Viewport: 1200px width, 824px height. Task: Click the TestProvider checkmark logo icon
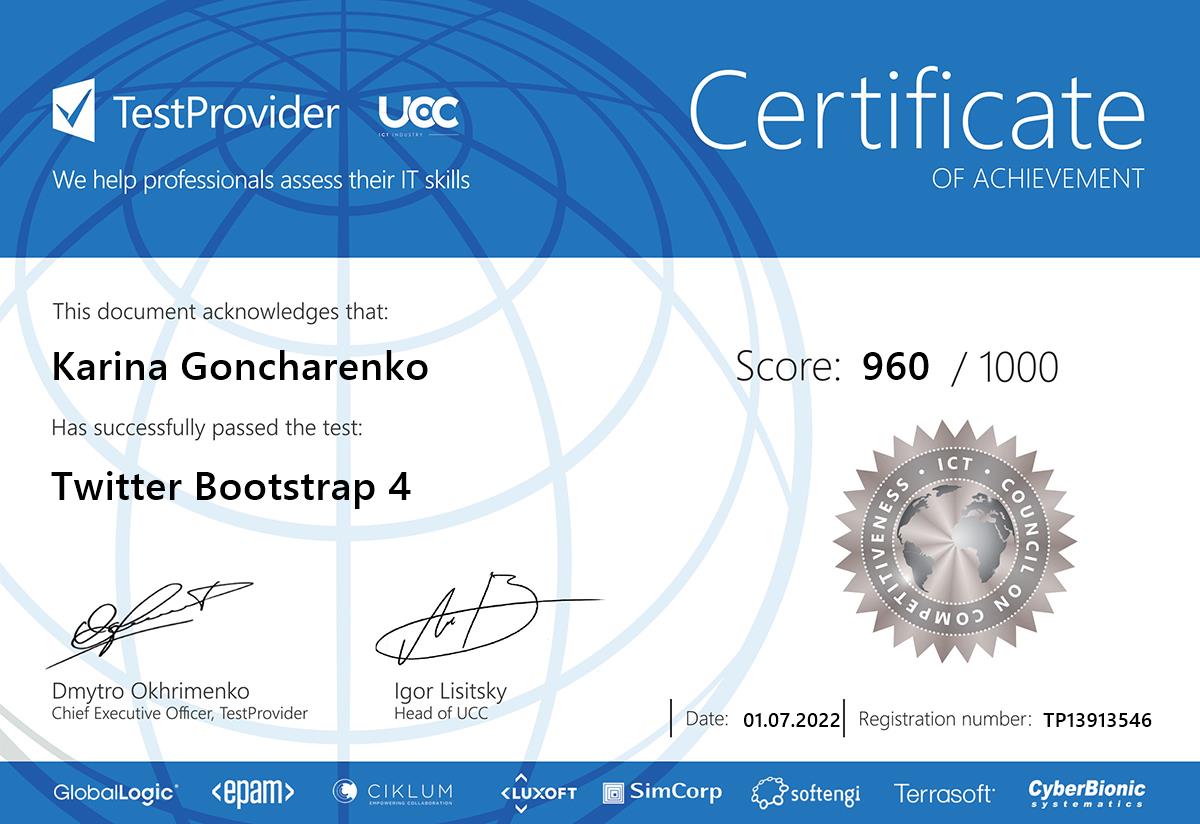[x=74, y=112]
